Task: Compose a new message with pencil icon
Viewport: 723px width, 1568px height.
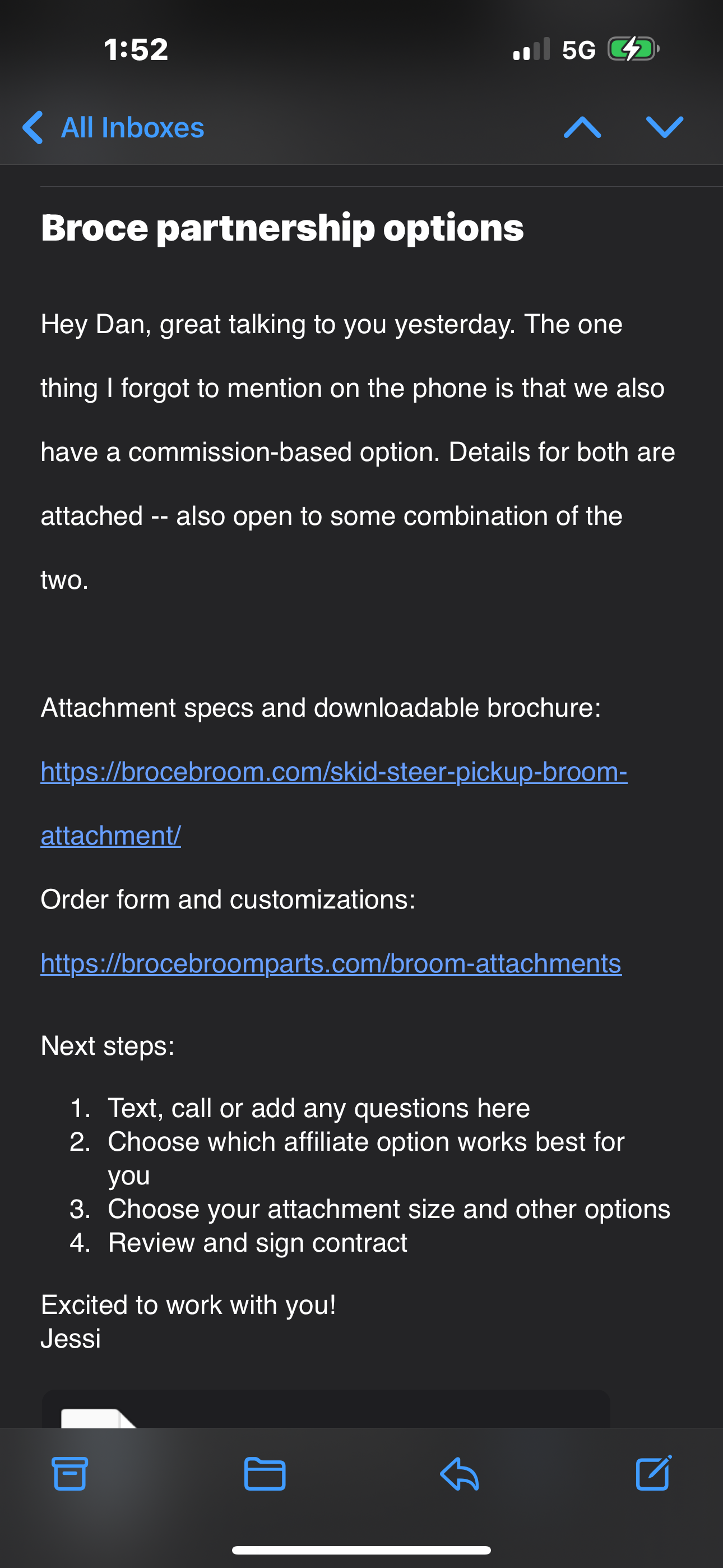Action: pyautogui.click(x=654, y=1473)
